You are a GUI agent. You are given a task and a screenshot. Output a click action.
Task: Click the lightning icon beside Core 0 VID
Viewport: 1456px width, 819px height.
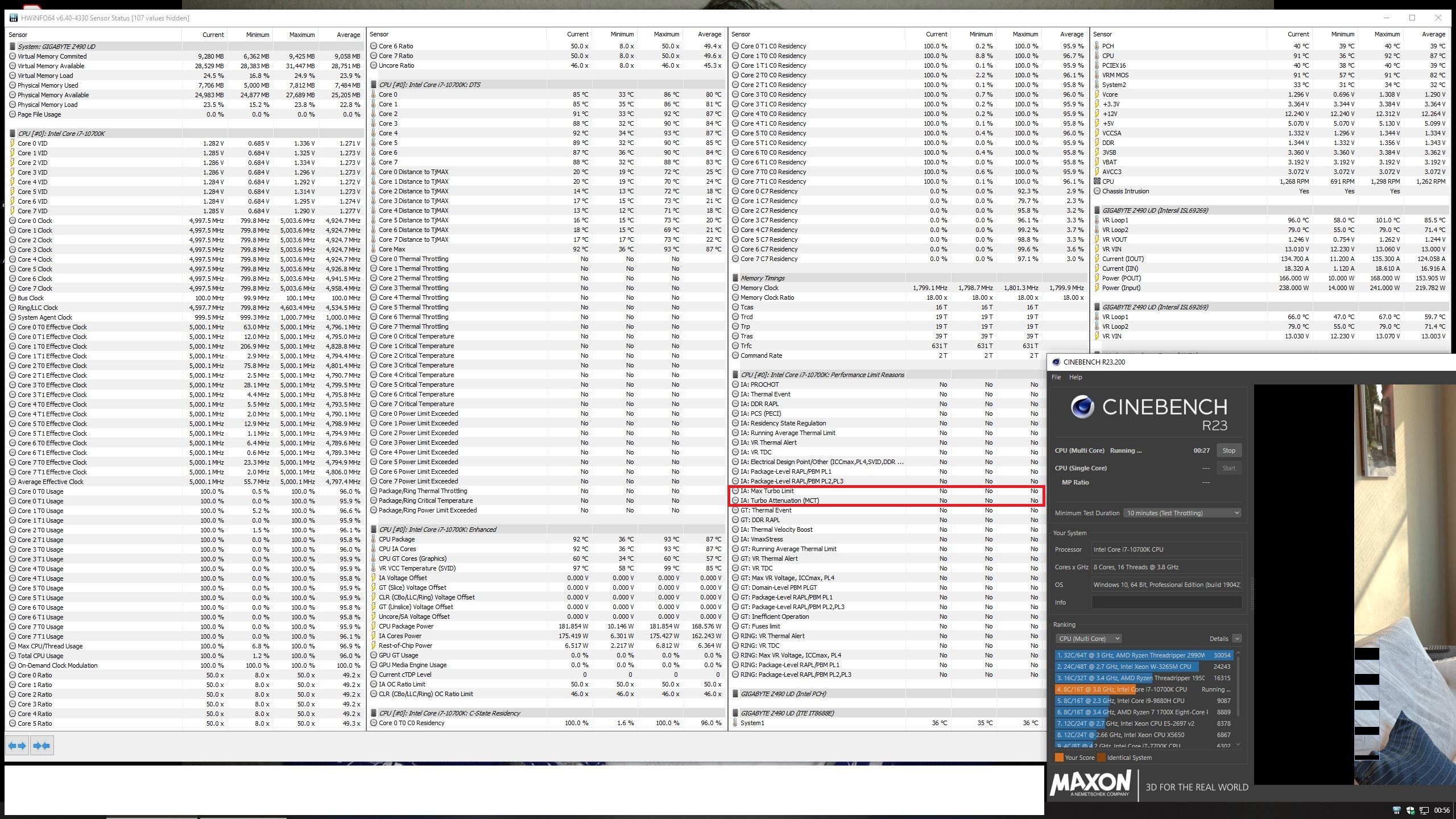[x=13, y=143]
